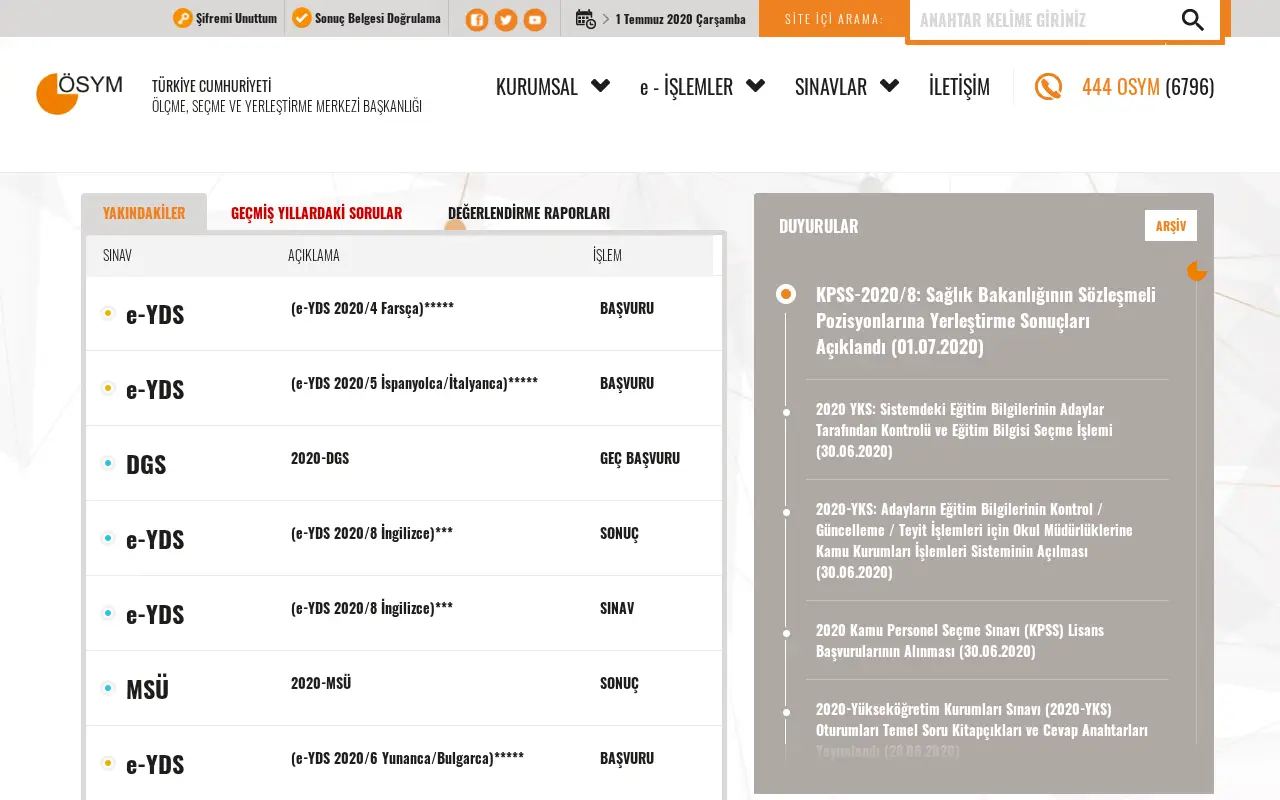The width and height of the screenshot is (1280, 800).
Task: Click the 444 OSYM (6796) phone number
Action: [1148, 87]
